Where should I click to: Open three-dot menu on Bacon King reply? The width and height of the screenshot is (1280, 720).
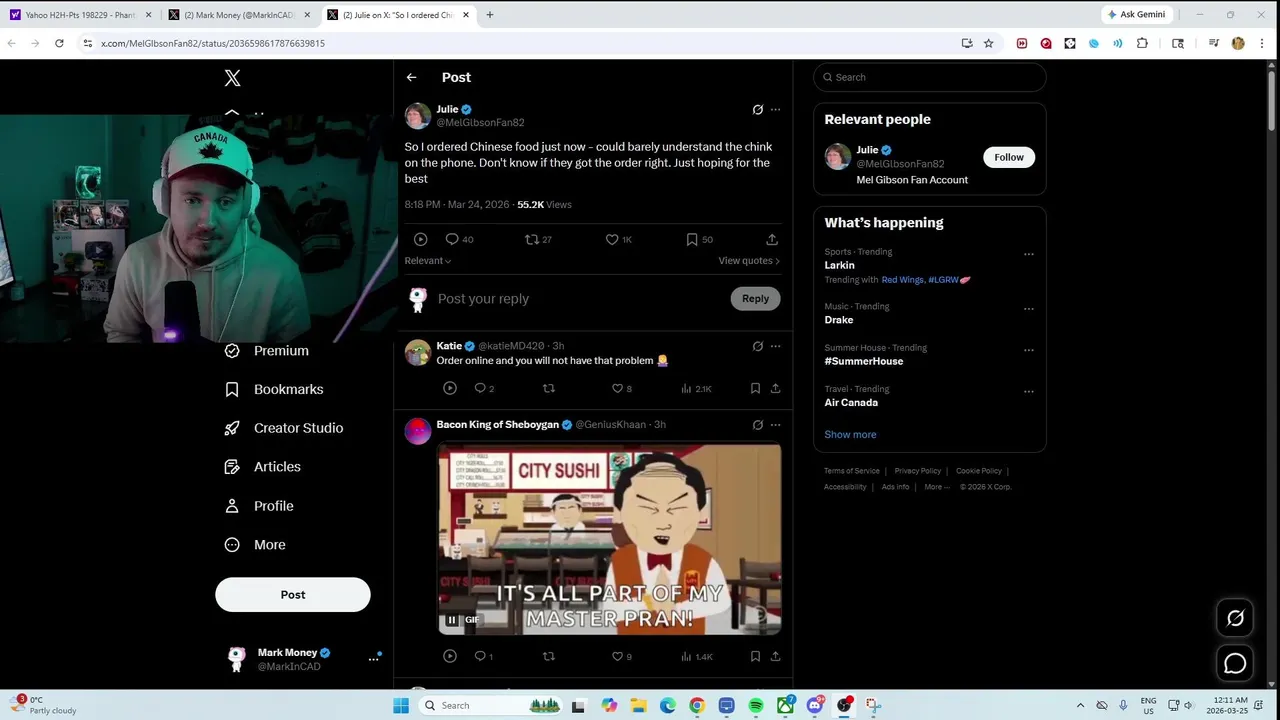pyautogui.click(x=775, y=425)
